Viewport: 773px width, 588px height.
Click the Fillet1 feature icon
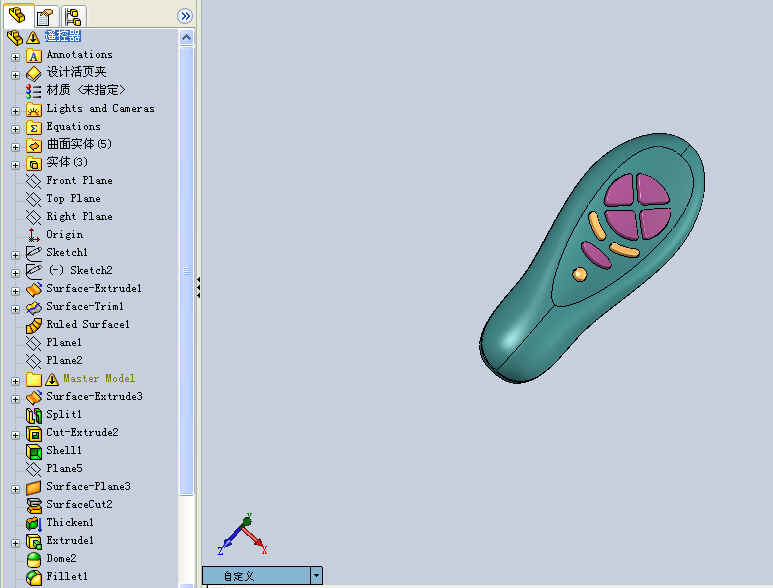click(34, 577)
